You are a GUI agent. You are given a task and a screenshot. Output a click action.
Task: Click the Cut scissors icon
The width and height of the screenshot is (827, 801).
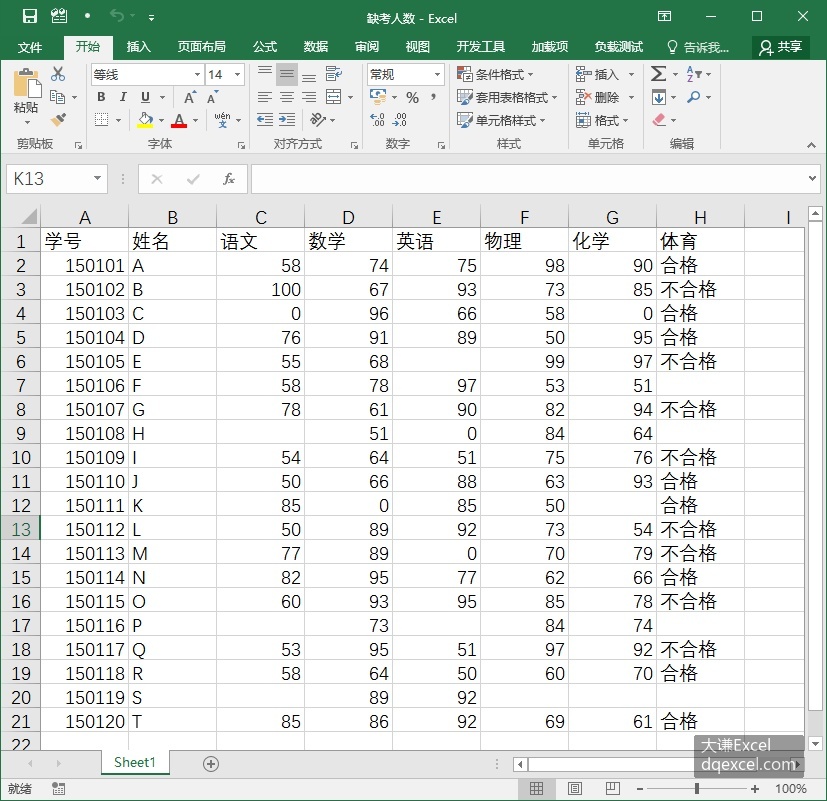(x=57, y=74)
